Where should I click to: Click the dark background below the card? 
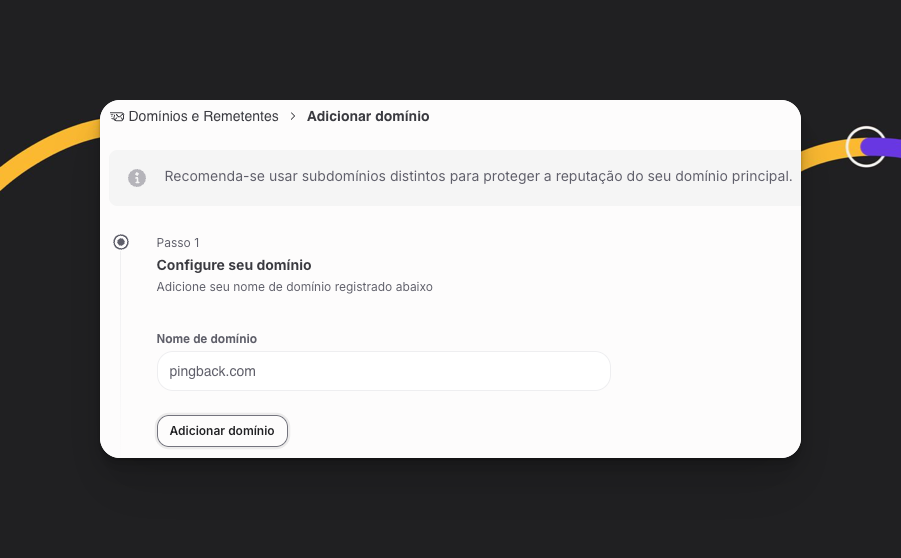pyautogui.click(x=450, y=510)
